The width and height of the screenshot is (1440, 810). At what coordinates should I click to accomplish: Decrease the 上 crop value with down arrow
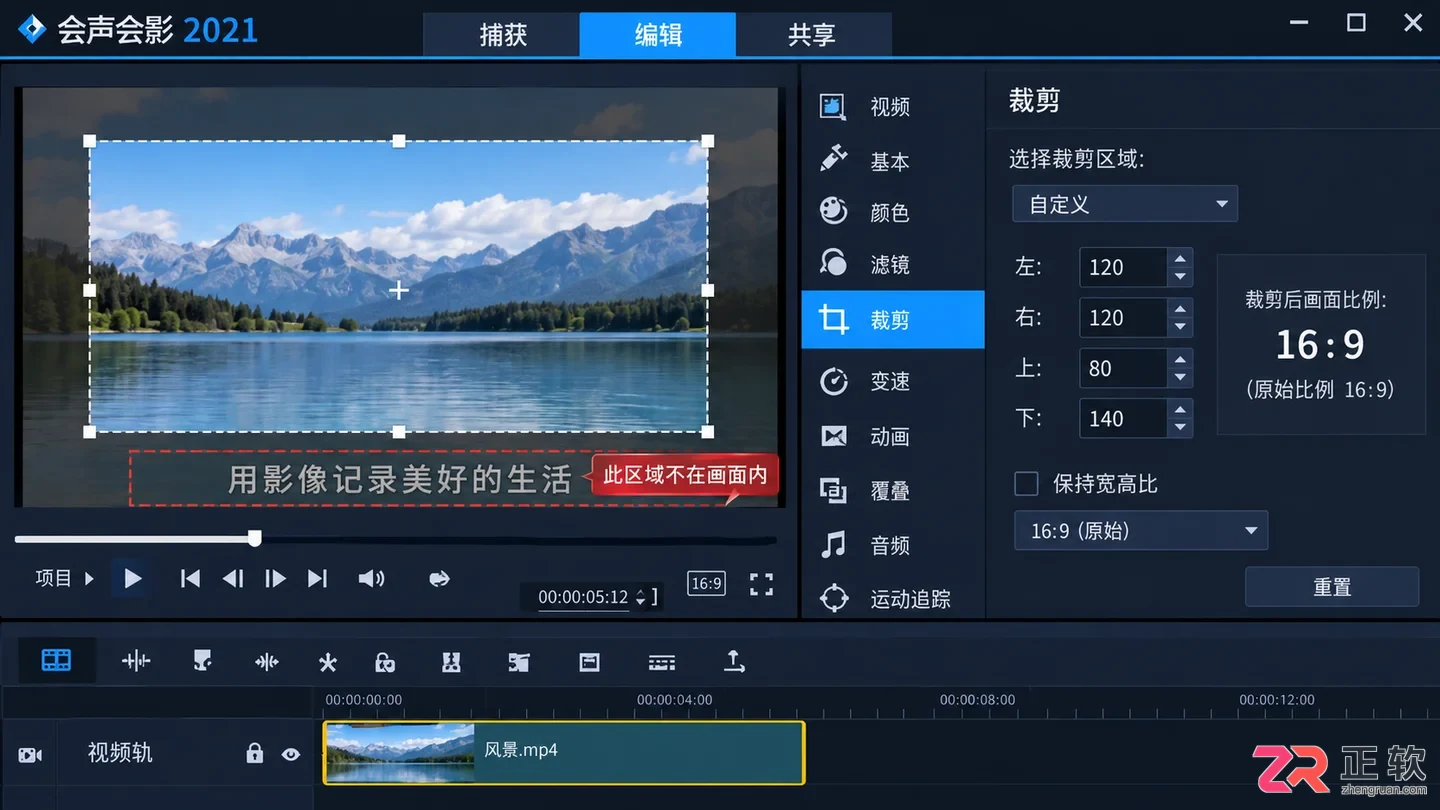point(1181,378)
